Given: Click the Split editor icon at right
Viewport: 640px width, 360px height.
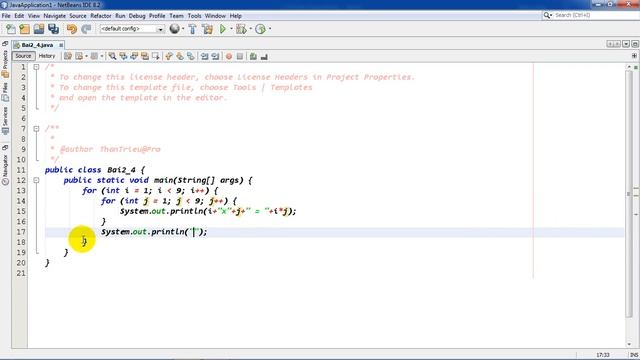Looking at the screenshot, I should coord(634,56).
